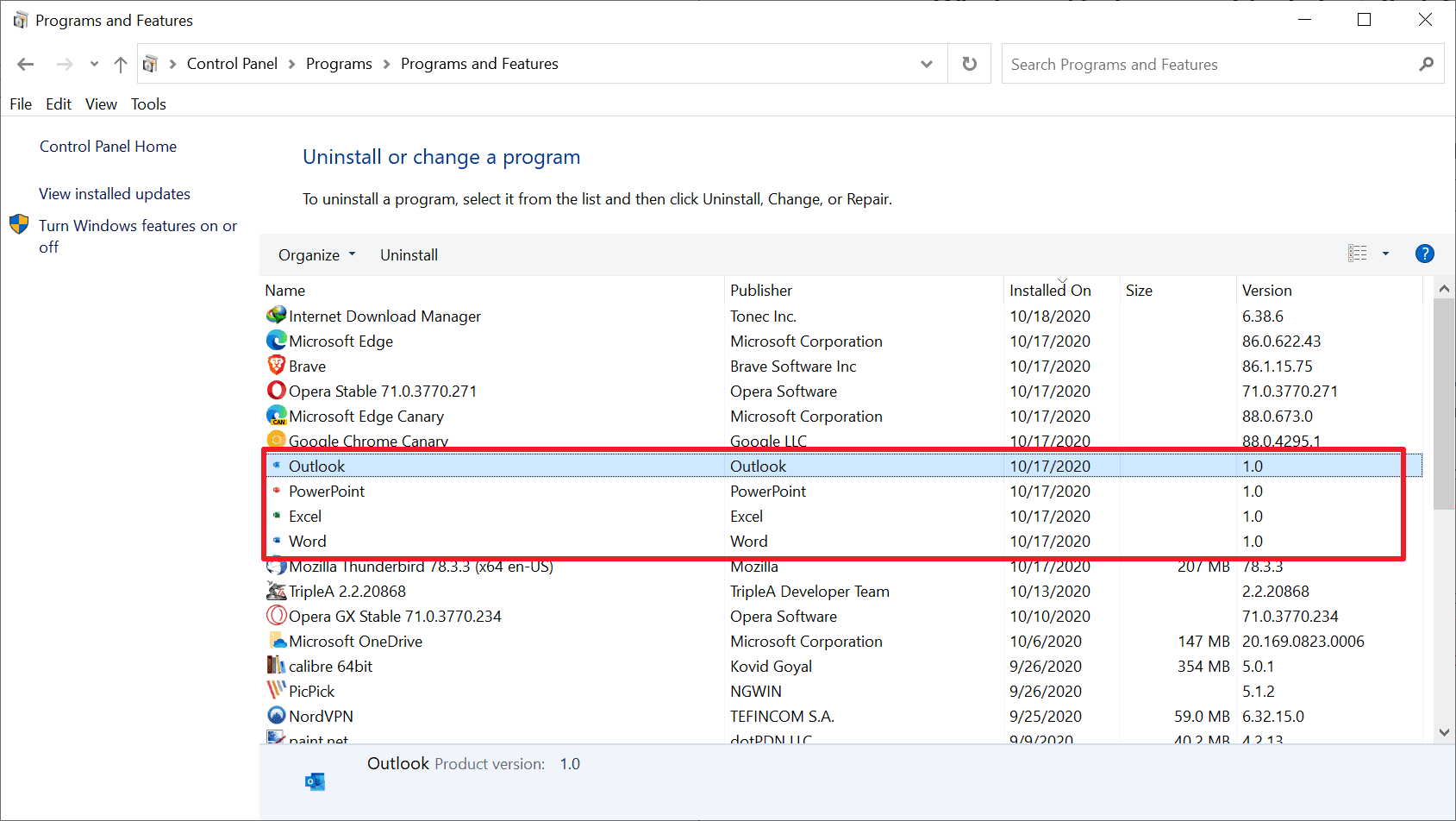1456x821 pixels.
Task: Click the Microsoft OneDrive cloud icon
Action: (x=276, y=641)
